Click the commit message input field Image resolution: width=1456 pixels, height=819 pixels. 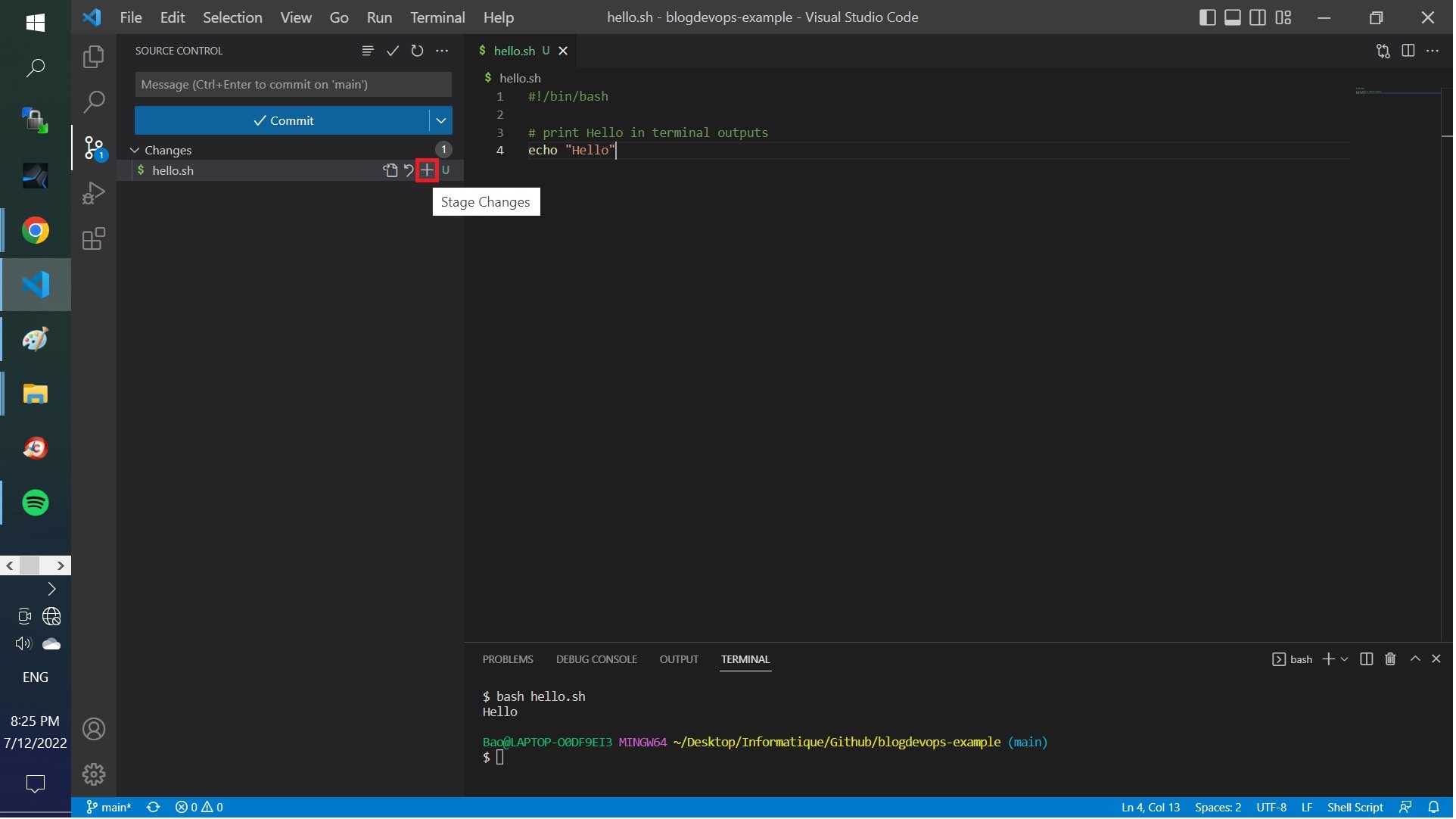pyautogui.click(x=293, y=83)
